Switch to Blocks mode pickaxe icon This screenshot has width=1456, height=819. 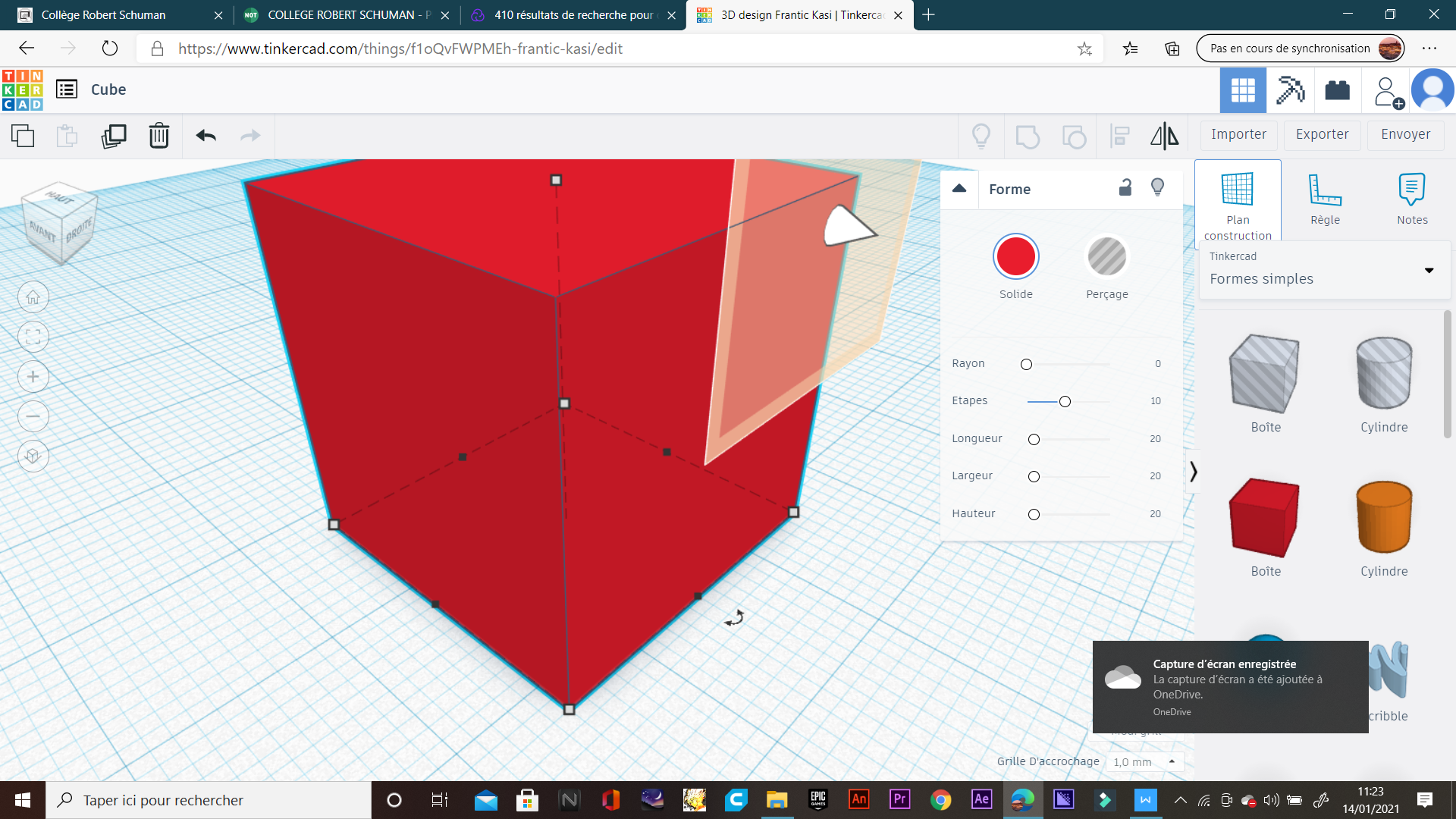(1290, 90)
